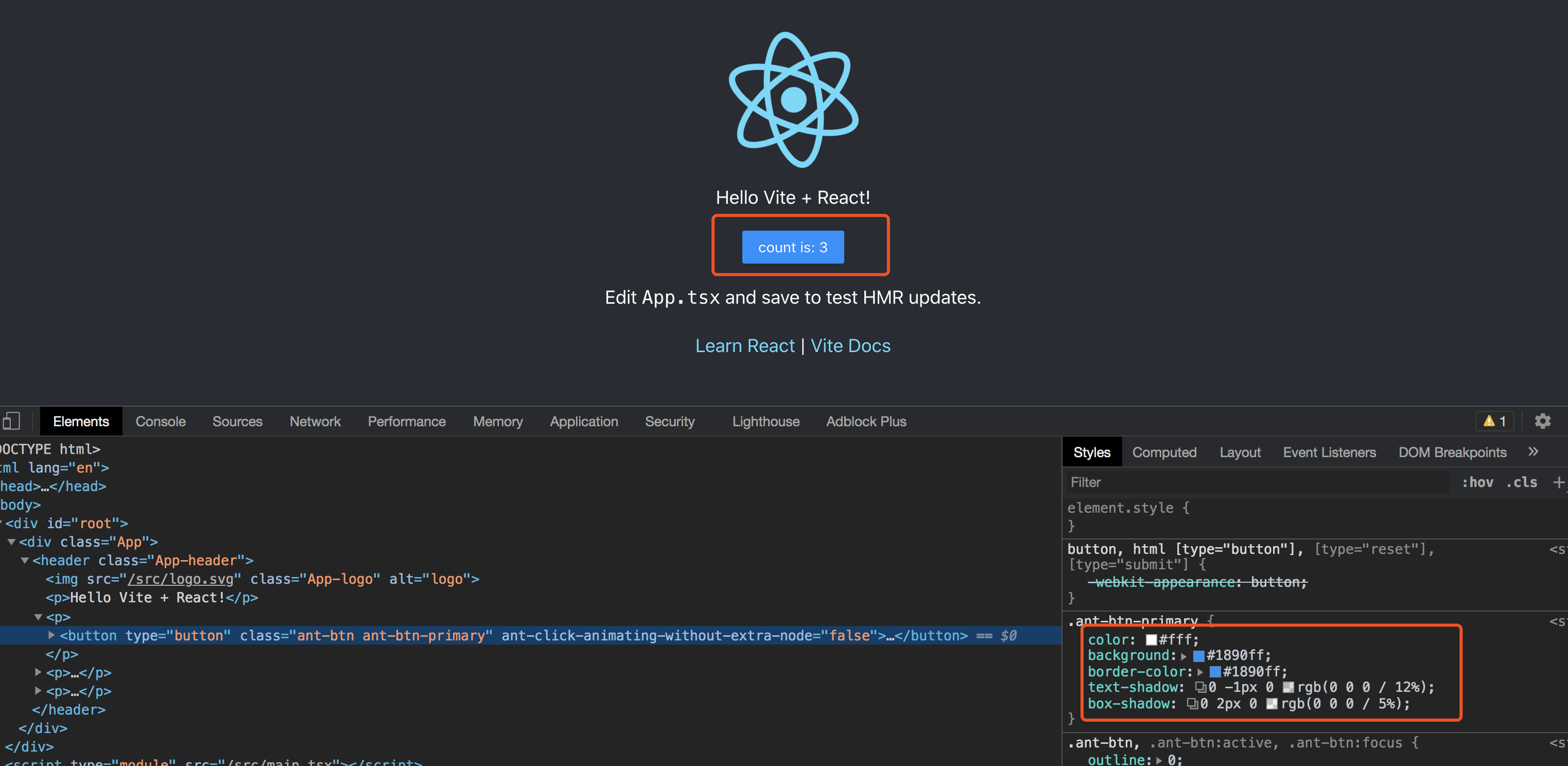
Task: Open DevTools settings via the gear icon
Action: 1543,421
